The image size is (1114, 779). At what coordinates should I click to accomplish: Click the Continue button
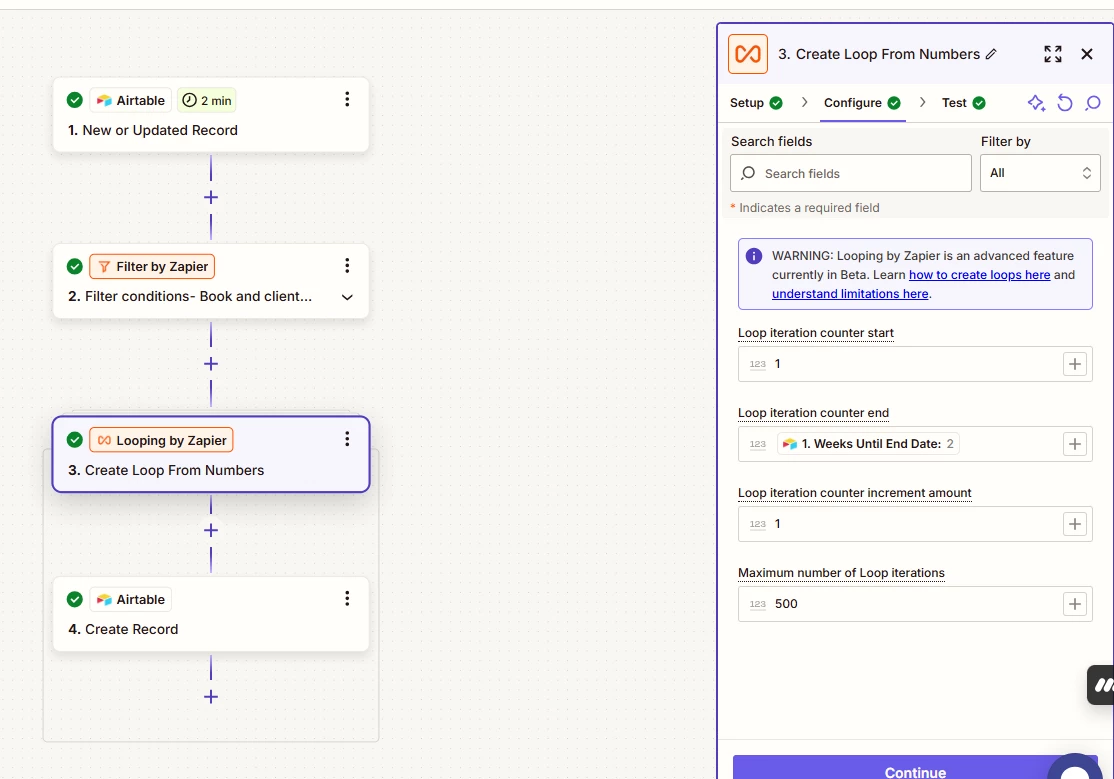915,768
